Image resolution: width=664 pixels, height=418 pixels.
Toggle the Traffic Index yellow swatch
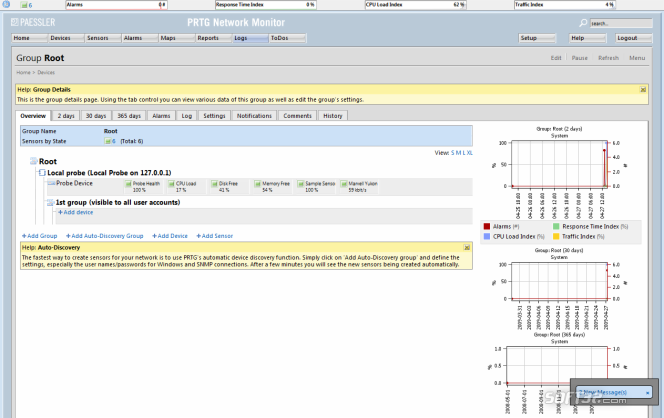(556, 236)
